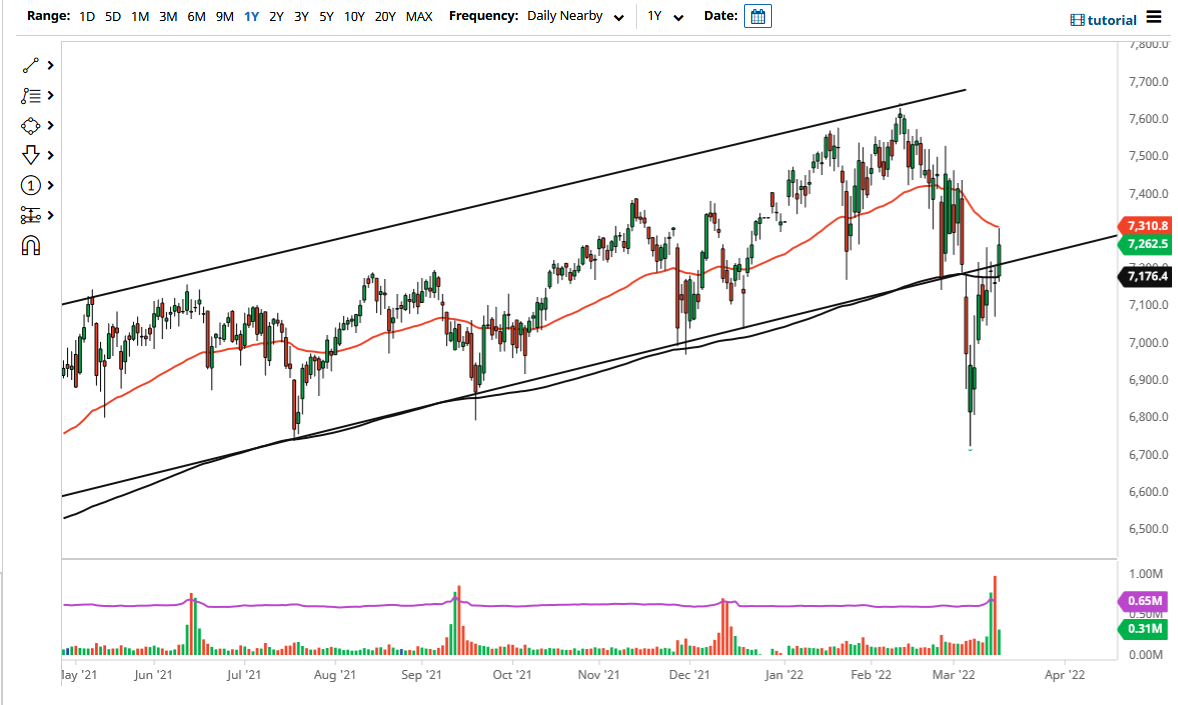Click the tutorial video icon
1178x705 pixels.
tap(1077, 20)
